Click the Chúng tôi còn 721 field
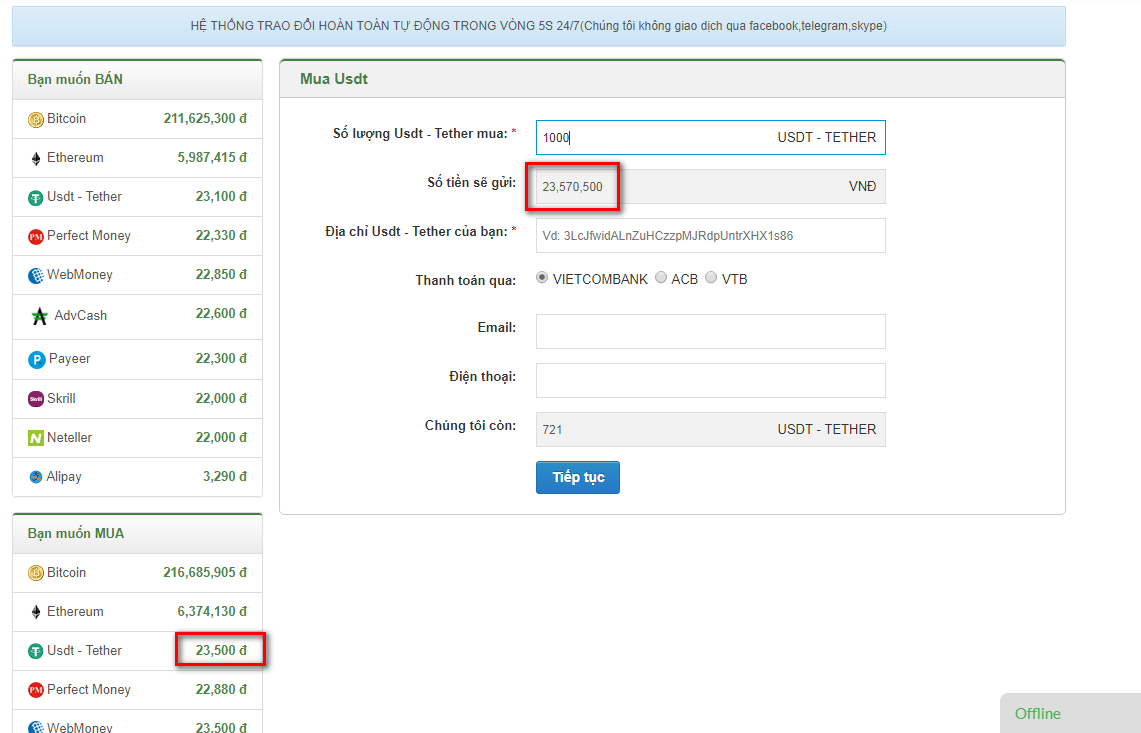 coord(710,429)
